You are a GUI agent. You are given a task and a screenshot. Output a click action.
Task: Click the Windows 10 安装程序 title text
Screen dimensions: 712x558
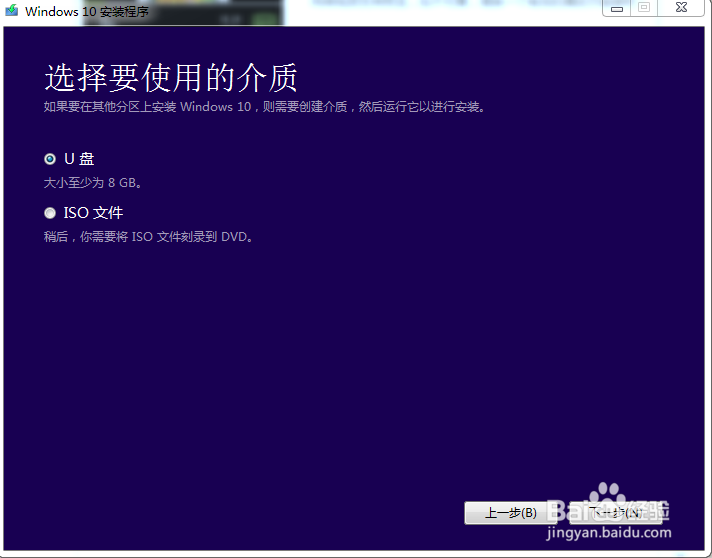[87, 11]
